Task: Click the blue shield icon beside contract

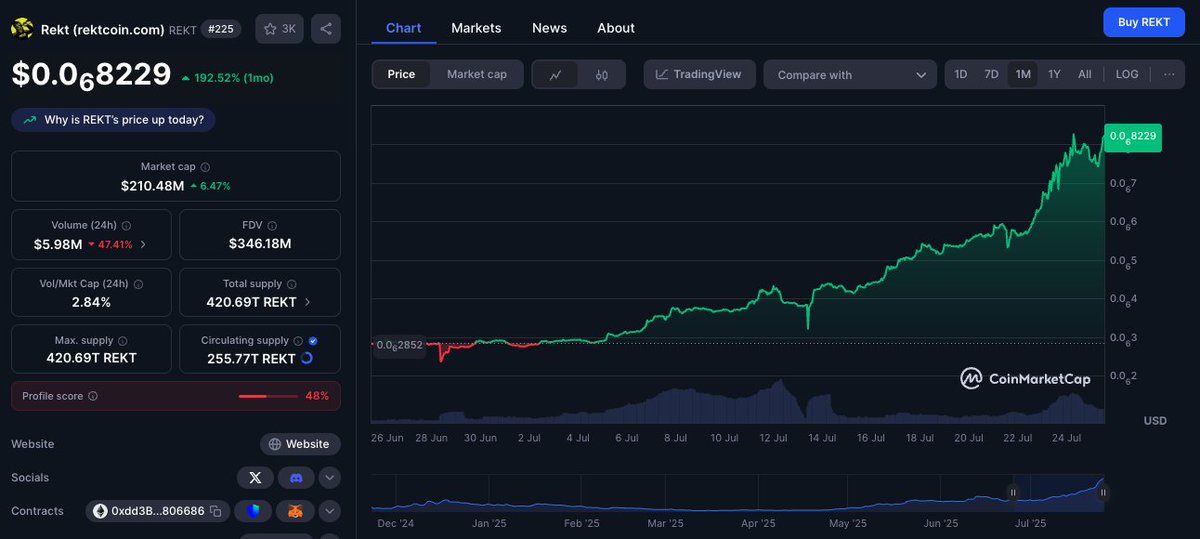Action: pyautogui.click(x=253, y=511)
